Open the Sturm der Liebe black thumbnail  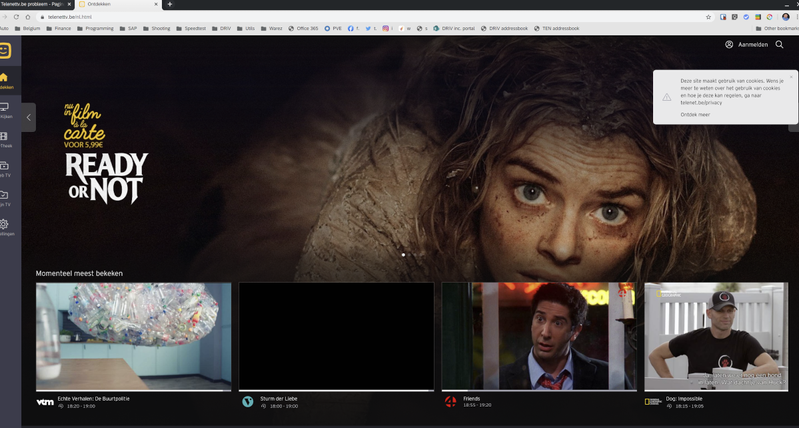(336, 336)
